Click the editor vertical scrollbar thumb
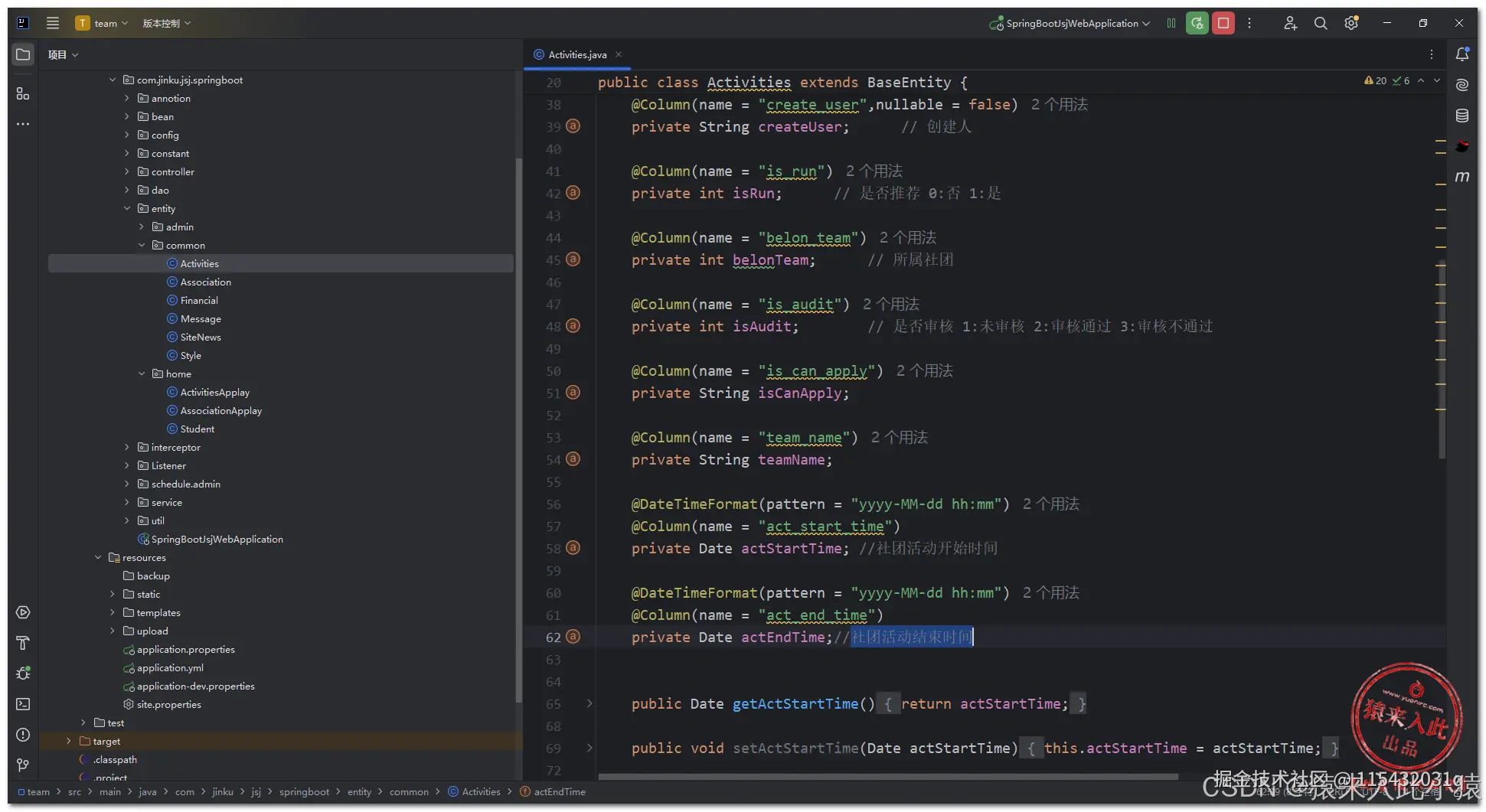The image size is (1486, 812). (x=1442, y=360)
